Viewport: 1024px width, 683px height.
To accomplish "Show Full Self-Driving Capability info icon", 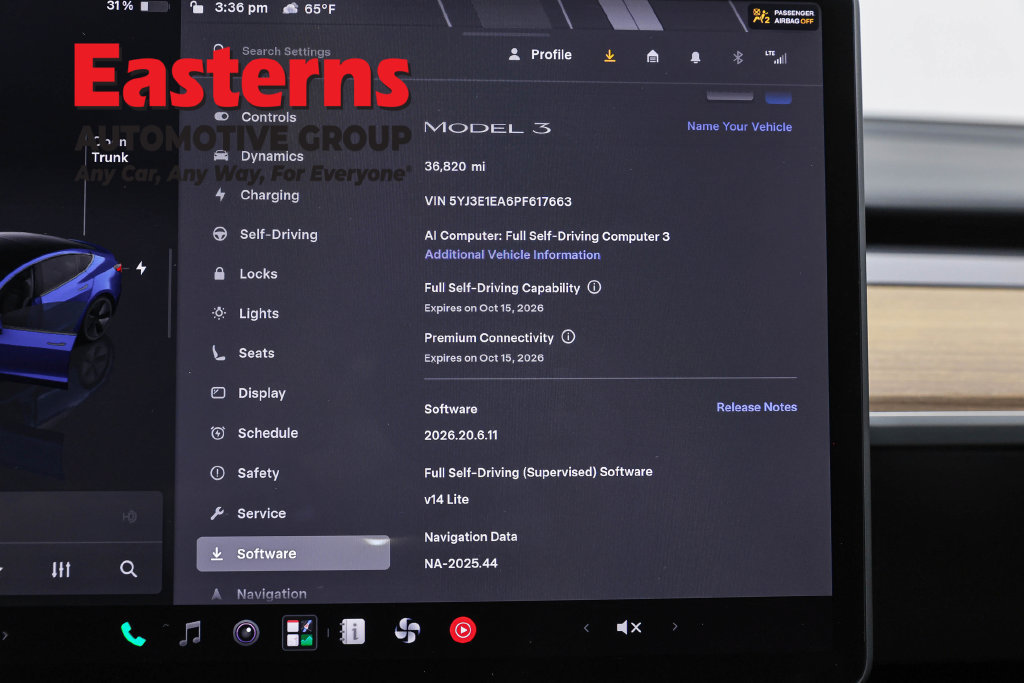I will 594,287.
